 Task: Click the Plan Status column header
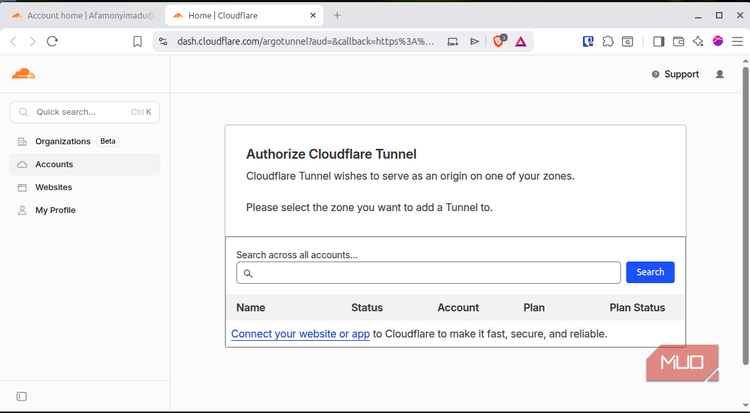[x=637, y=308]
